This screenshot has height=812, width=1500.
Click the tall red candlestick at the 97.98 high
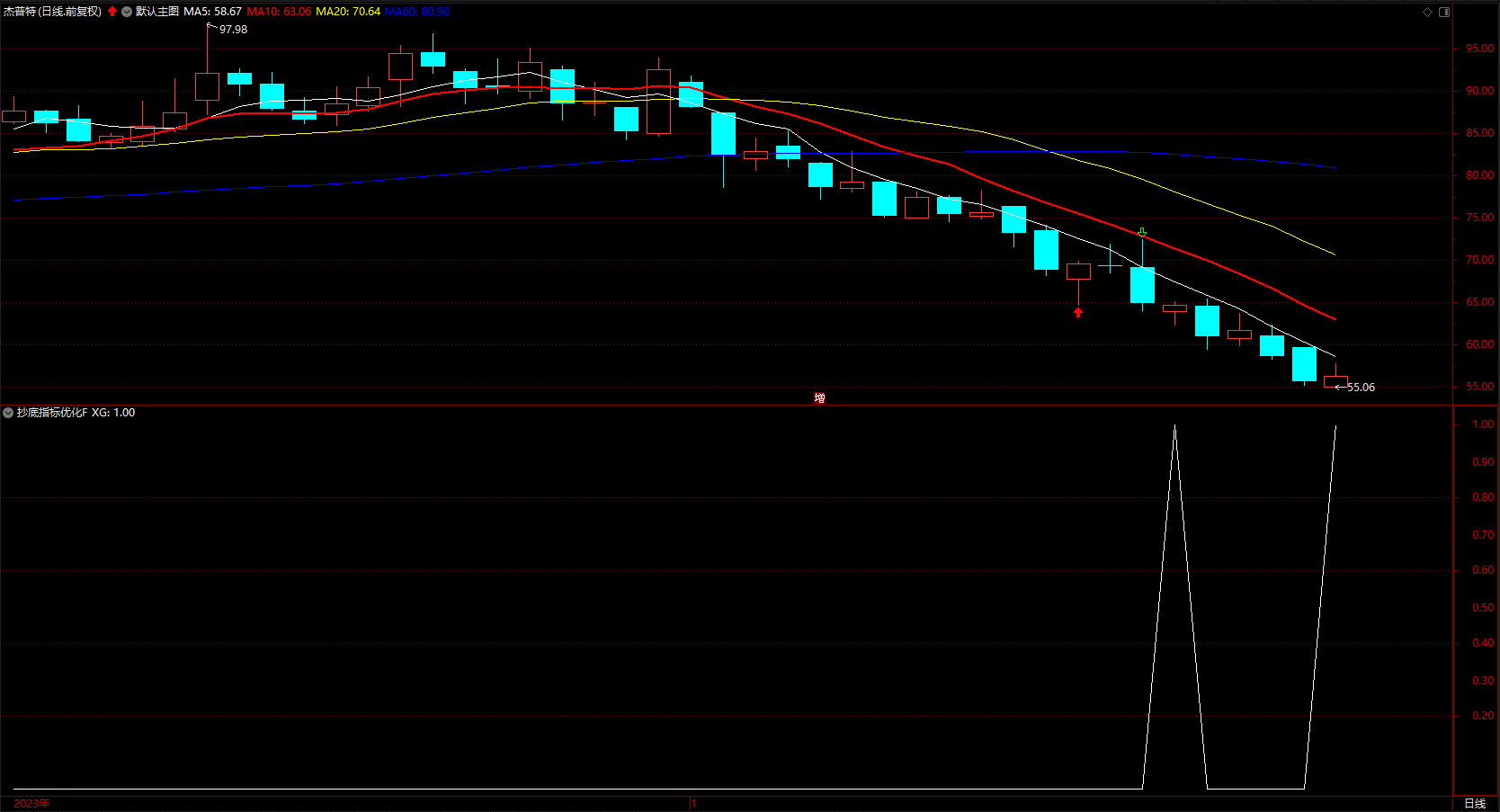207,86
